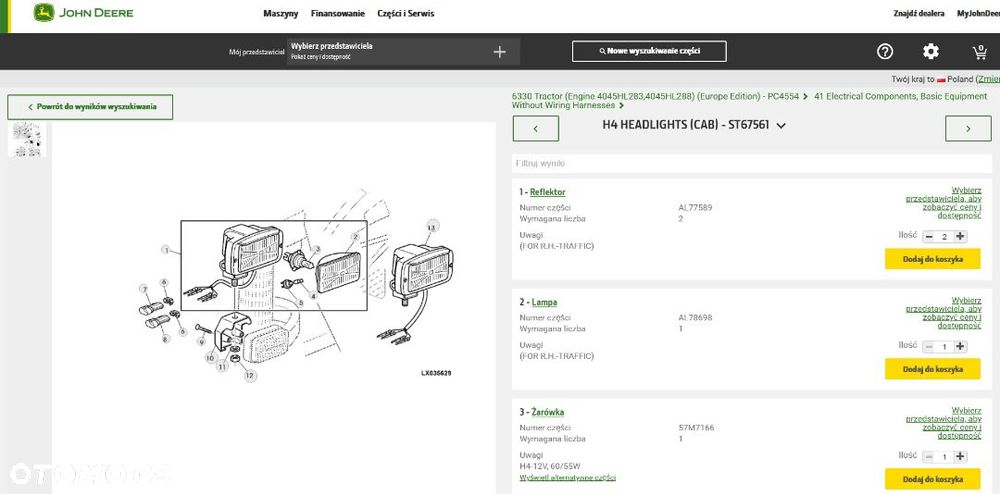Click part number AL78698
This screenshot has width=1000, height=494.
(x=695, y=317)
